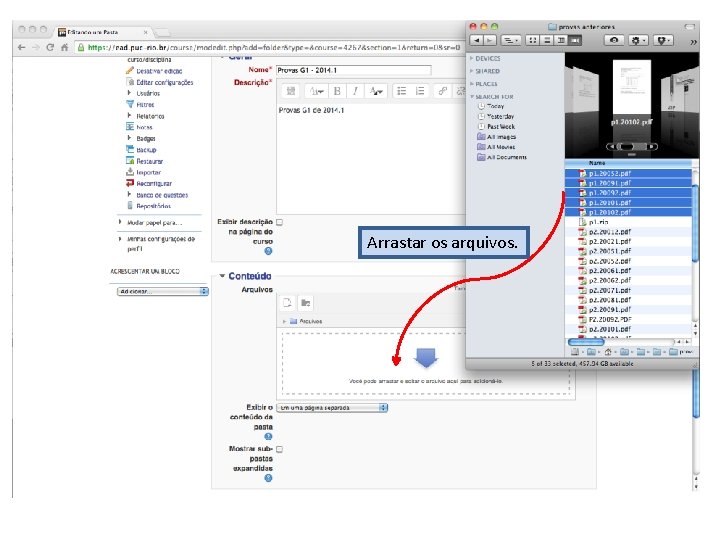
Task: Insert a bulleted list in editor
Action: coord(402,91)
